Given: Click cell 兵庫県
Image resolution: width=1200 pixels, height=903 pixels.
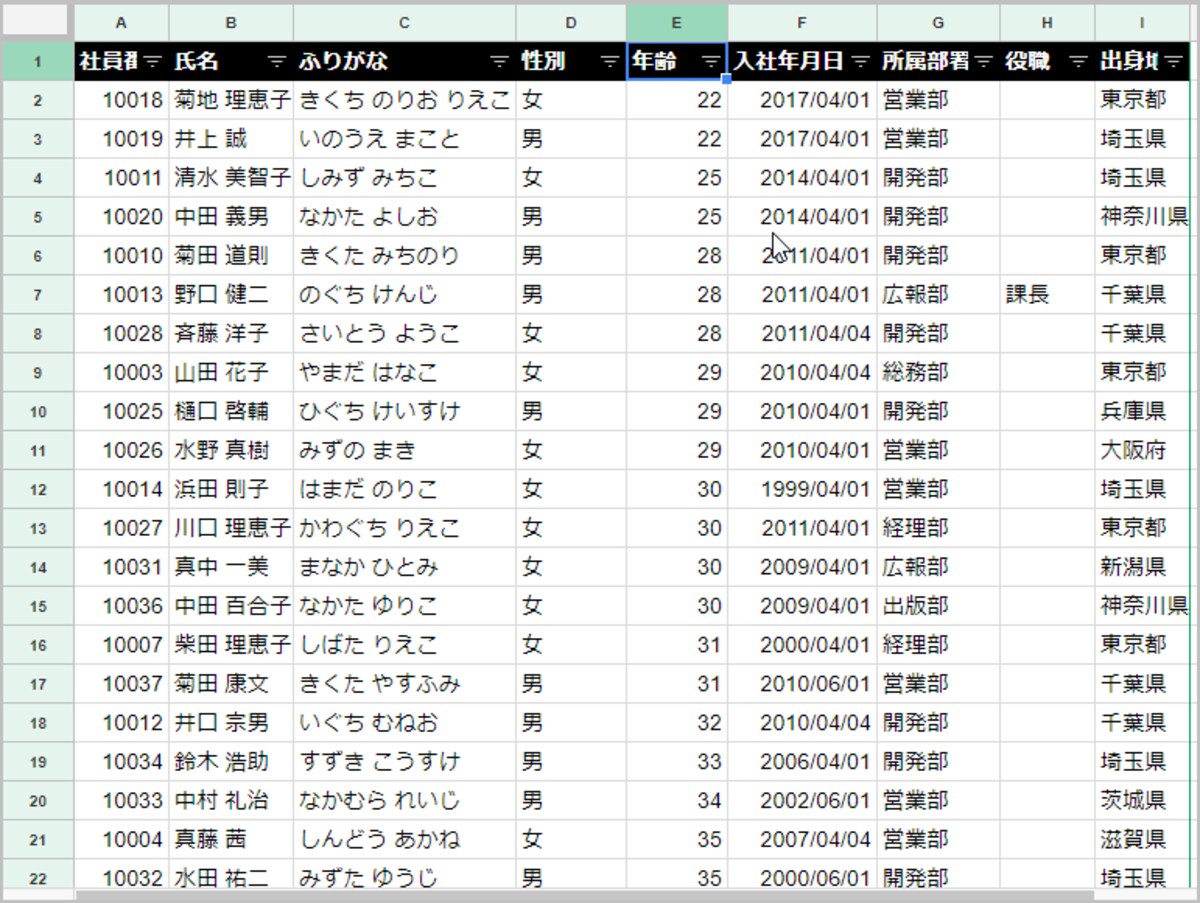Looking at the screenshot, I should (1142, 412).
